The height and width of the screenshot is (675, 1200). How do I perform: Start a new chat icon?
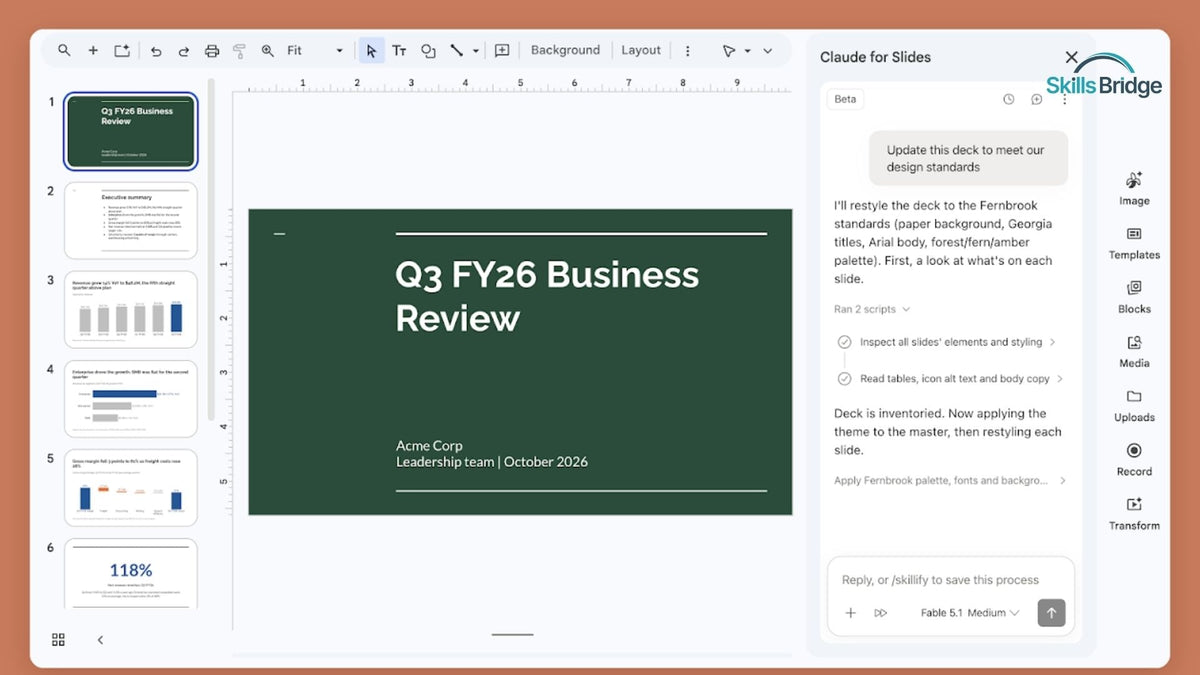pyautogui.click(x=1036, y=99)
